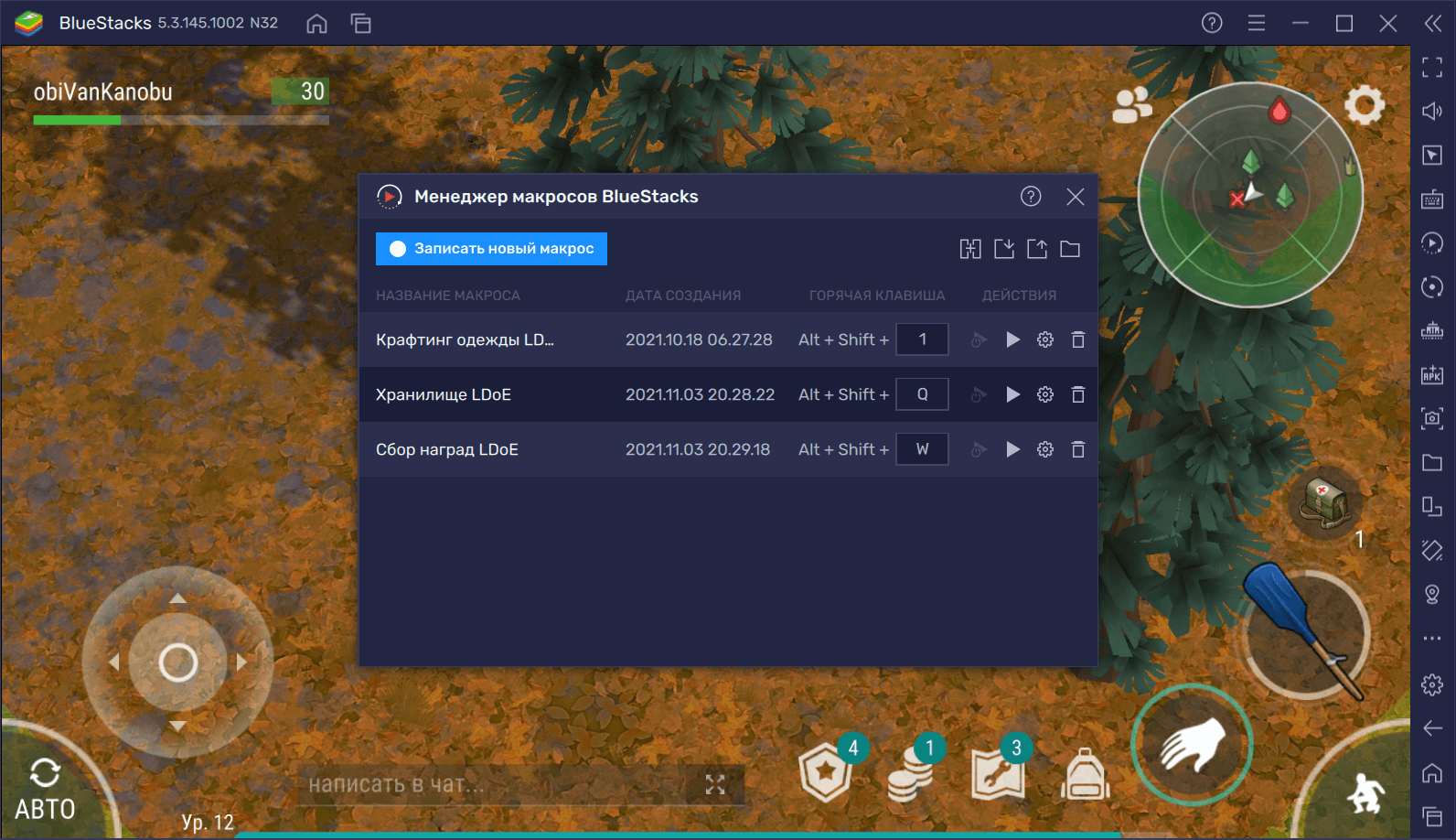Click sidebar back arrow

point(1432,728)
